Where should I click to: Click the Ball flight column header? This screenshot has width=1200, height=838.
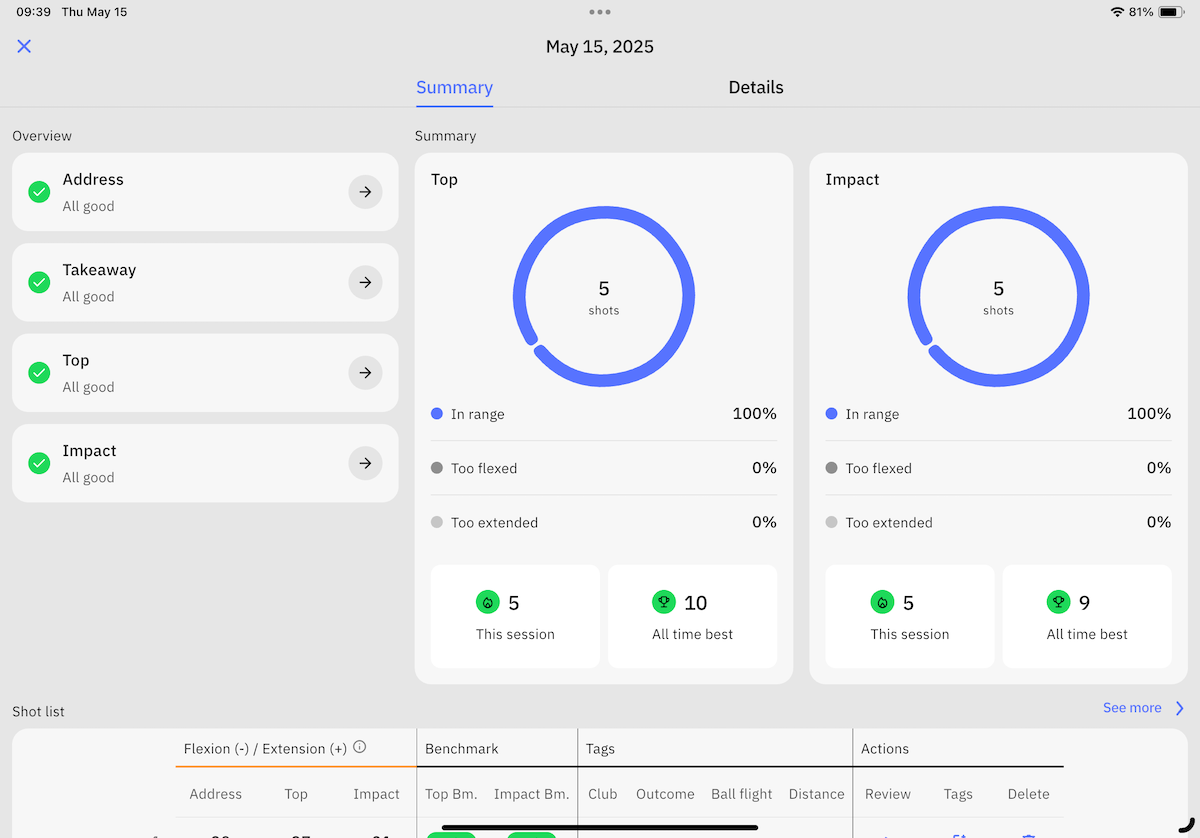click(x=742, y=794)
